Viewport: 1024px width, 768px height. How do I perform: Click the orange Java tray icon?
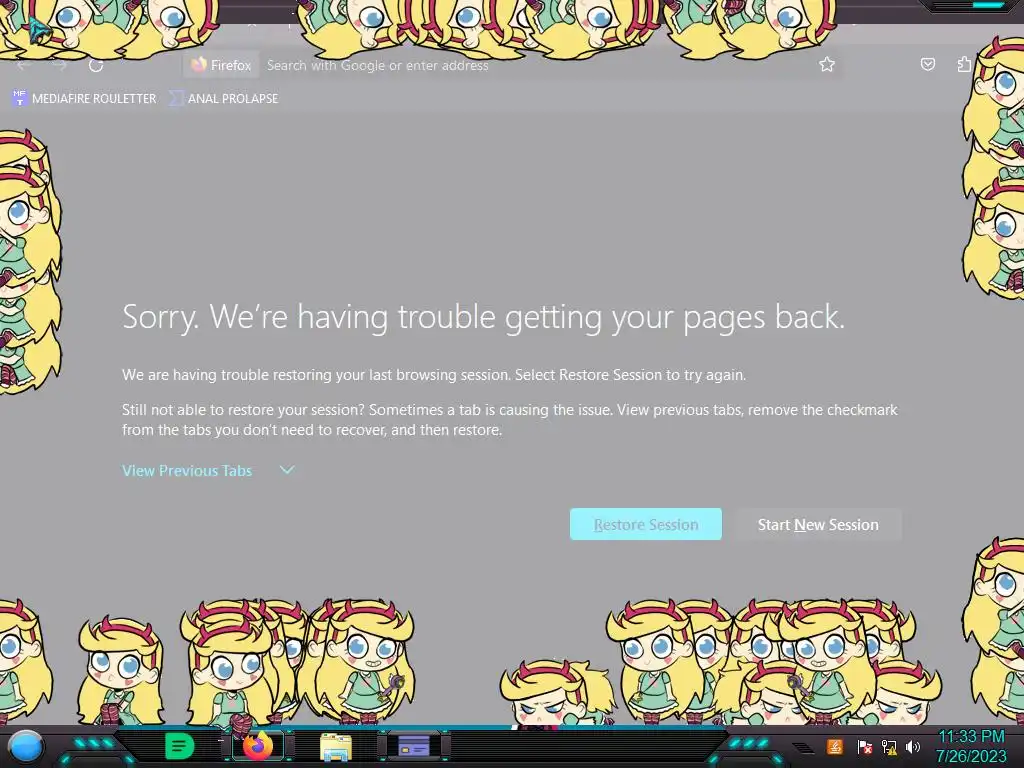point(835,746)
